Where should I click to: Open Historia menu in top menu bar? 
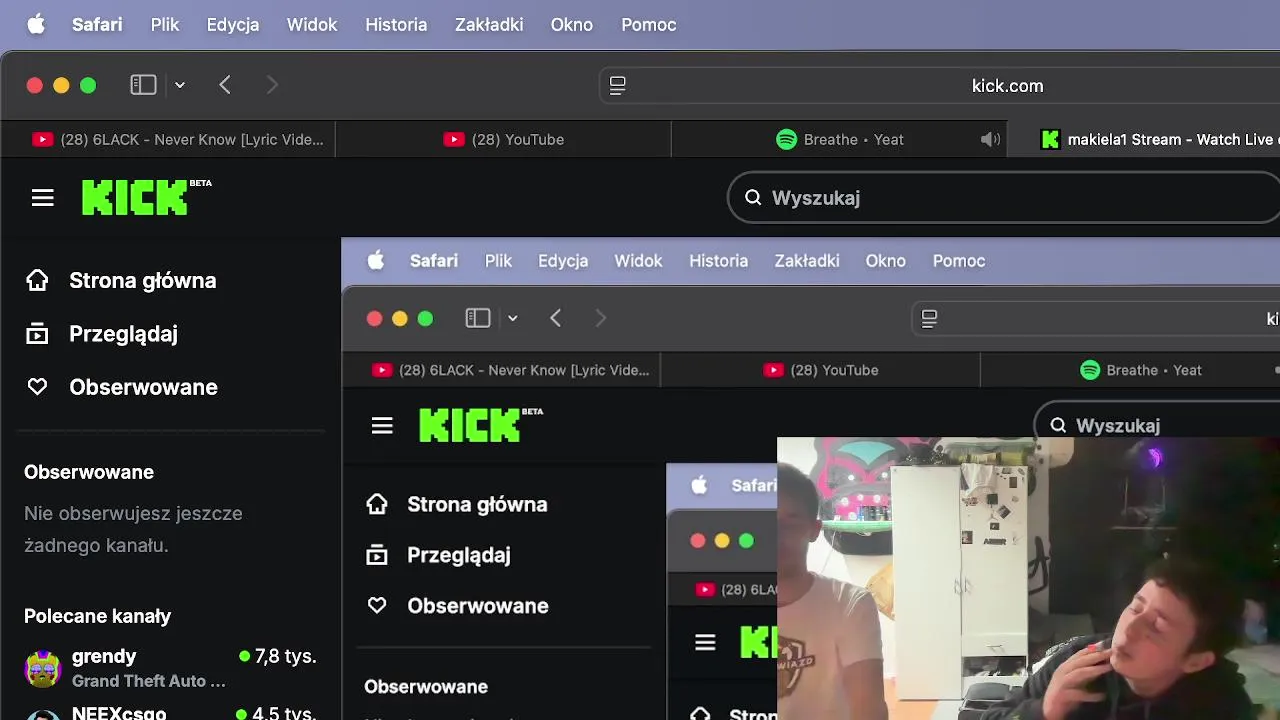[396, 25]
